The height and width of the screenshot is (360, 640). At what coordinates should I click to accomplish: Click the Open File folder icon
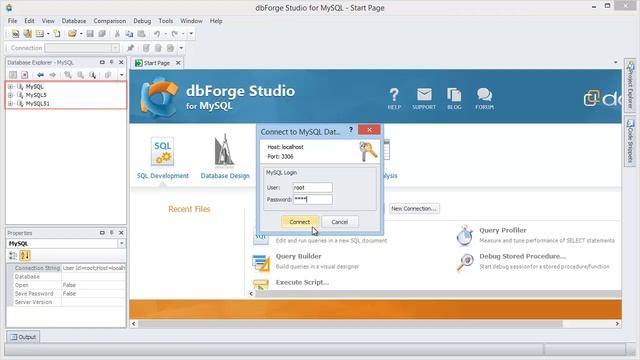[72, 34]
